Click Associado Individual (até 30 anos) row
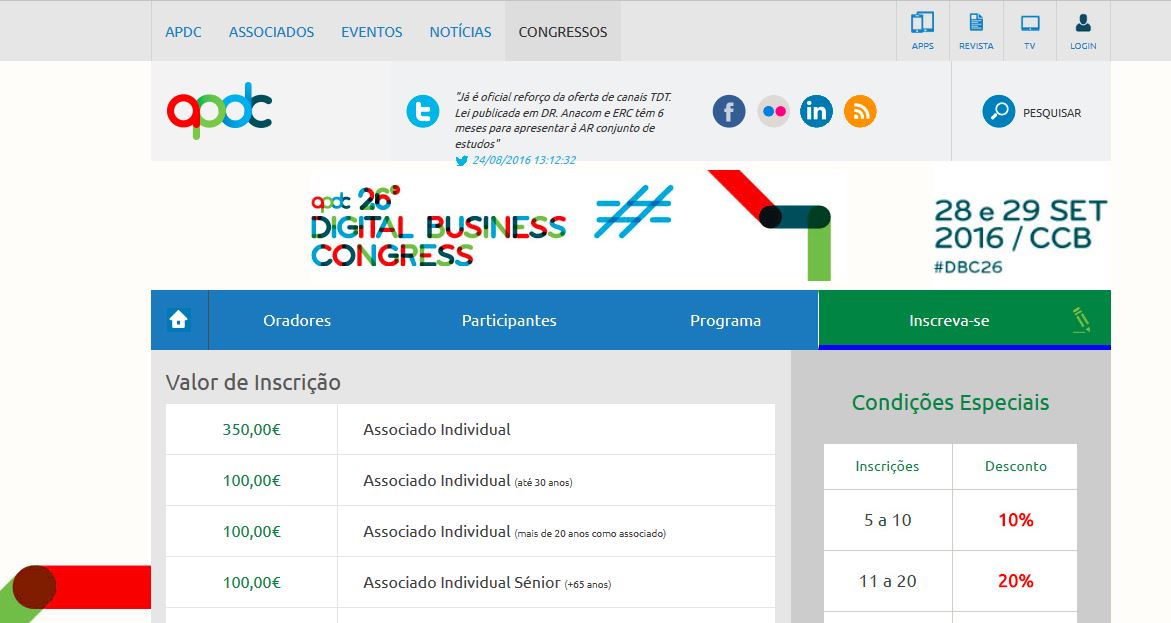The width and height of the screenshot is (1171, 623). [x=468, y=481]
